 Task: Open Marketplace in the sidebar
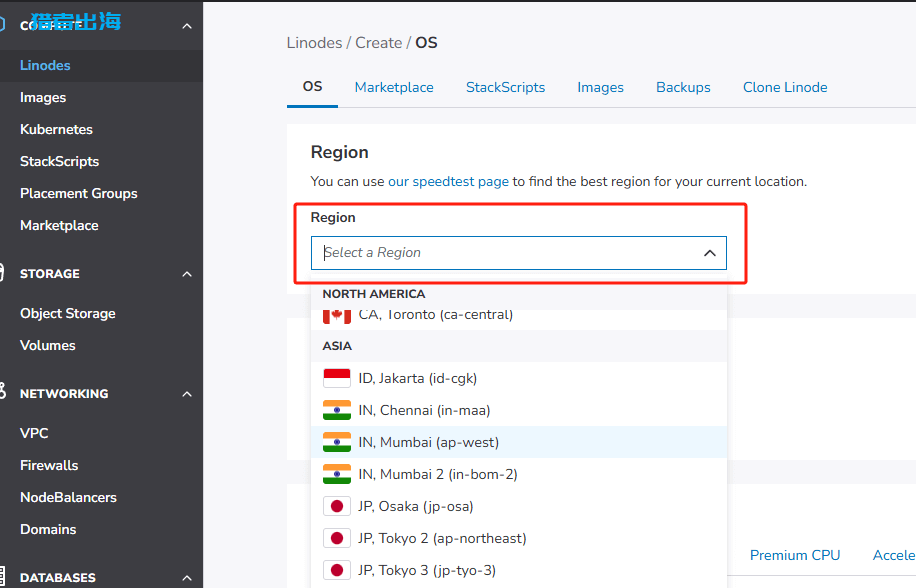[x=59, y=225]
